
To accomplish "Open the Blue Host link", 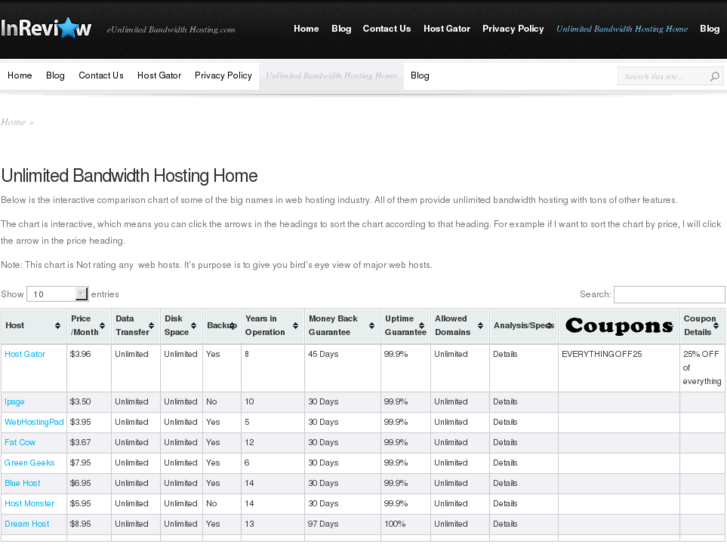I will pyautogui.click(x=22, y=483).
